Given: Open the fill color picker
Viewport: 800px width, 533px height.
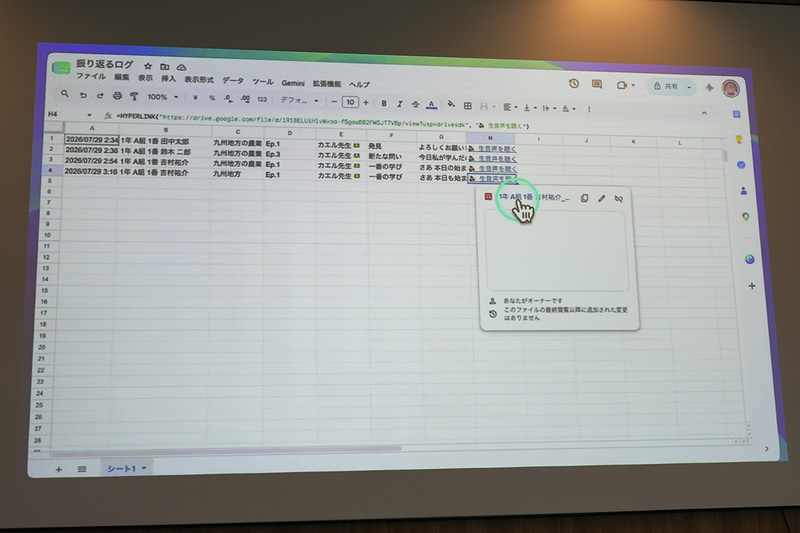Looking at the screenshot, I should pyautogui.click(x=451, y=105).
